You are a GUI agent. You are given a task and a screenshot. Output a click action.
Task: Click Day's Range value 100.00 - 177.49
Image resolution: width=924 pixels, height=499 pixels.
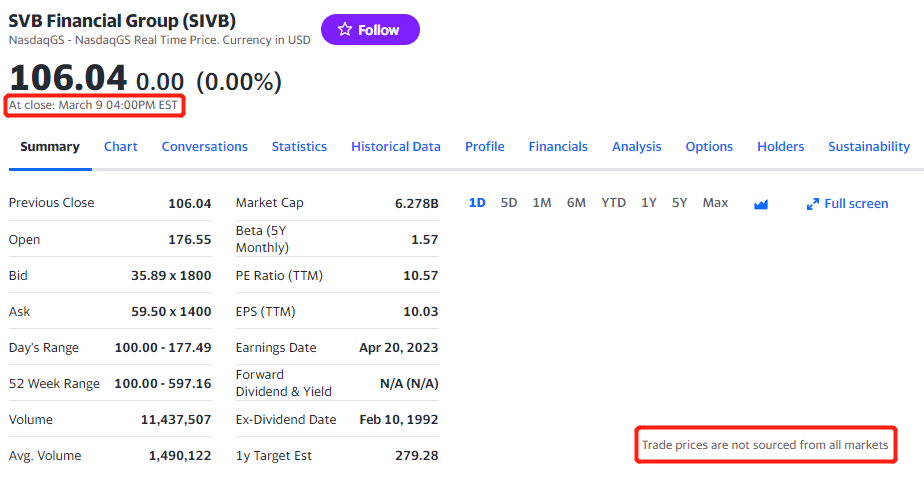click(163, 348)
